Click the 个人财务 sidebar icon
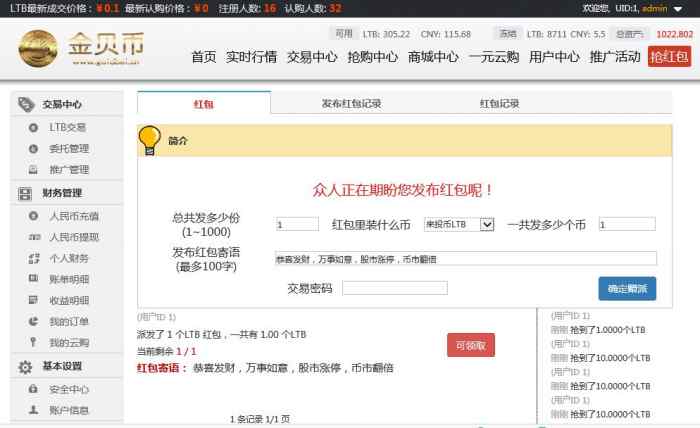The height and width of the screenshot is (428, 700). (x=33, y=258)
